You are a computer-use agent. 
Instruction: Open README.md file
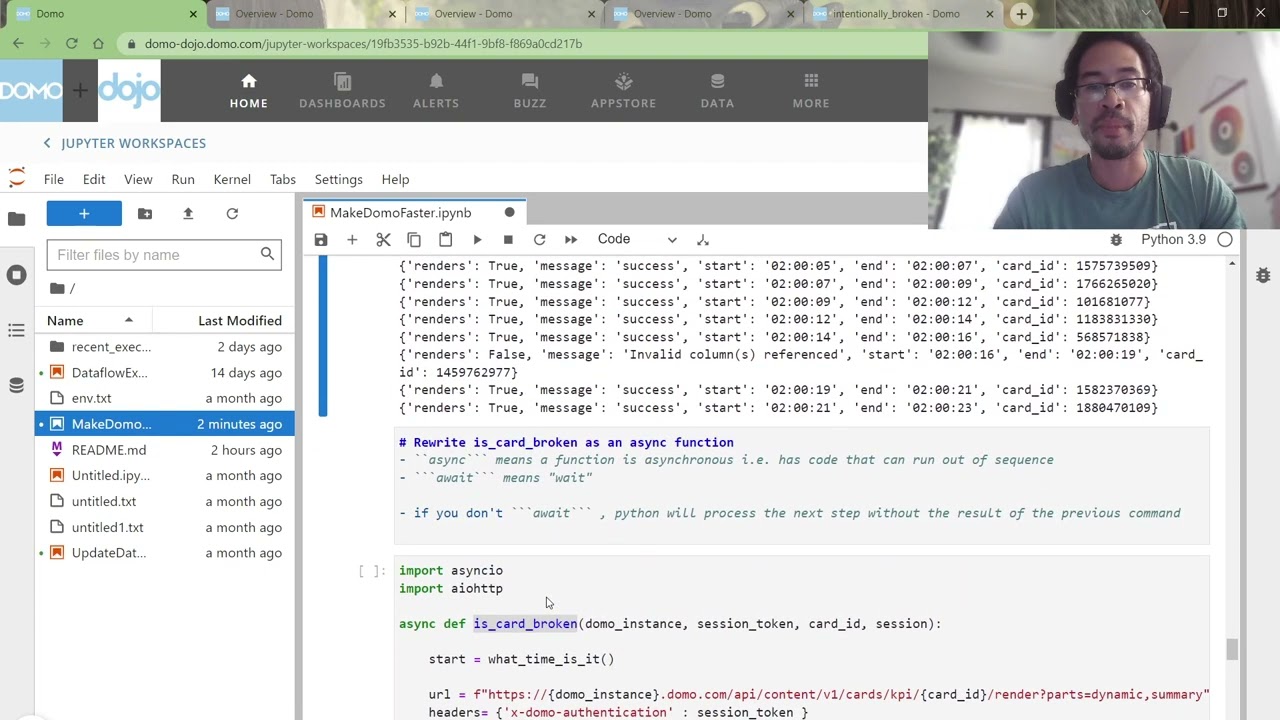pos(165,450)
